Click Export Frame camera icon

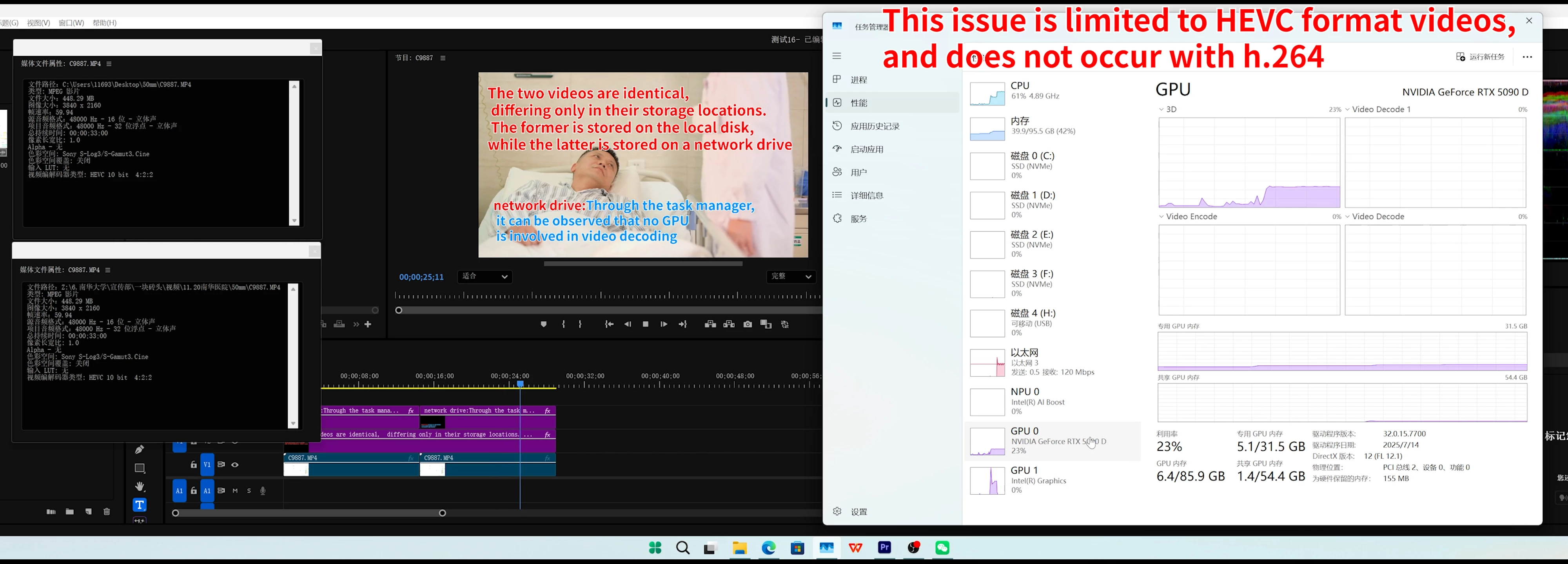coord(748,324)
